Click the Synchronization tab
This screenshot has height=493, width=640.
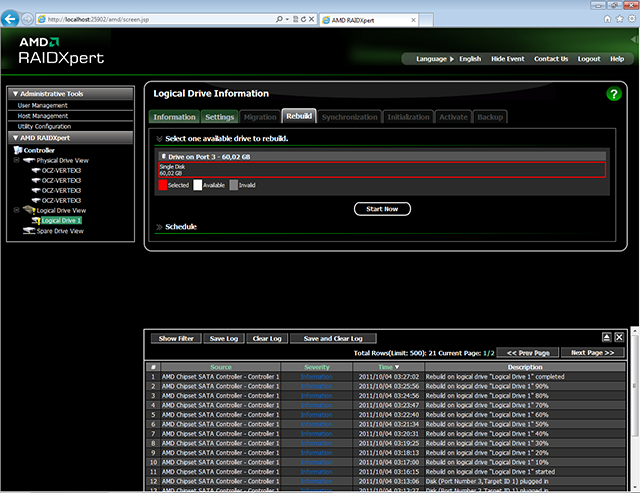pyautogui.click(x=349, y=117)
